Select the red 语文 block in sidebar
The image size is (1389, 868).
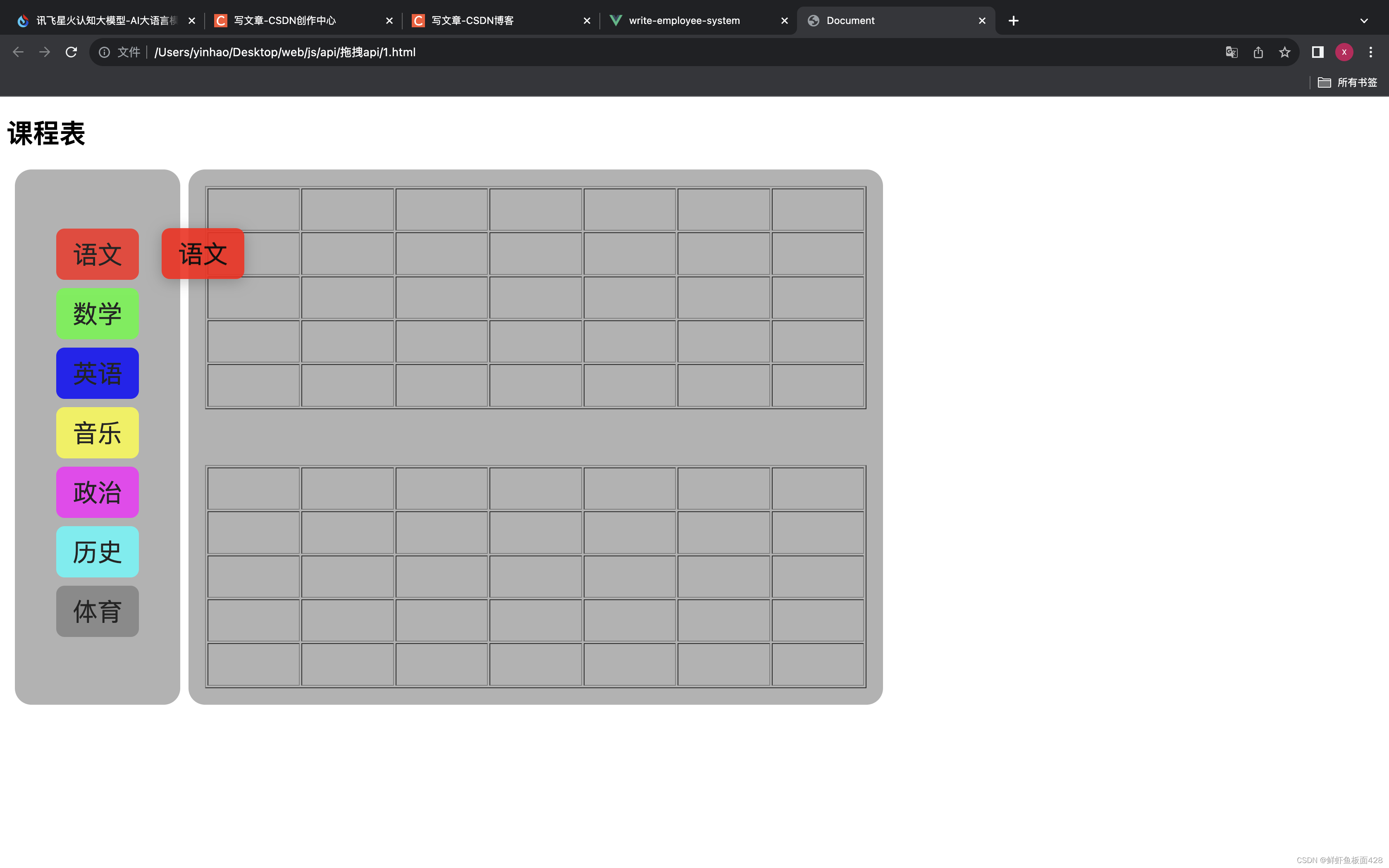pyautogui.click(x=98, y=254)
